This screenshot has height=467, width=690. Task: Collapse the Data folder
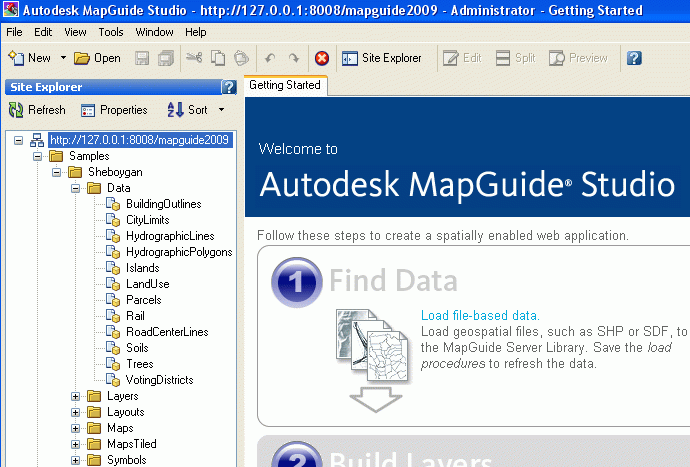[75, 188]
